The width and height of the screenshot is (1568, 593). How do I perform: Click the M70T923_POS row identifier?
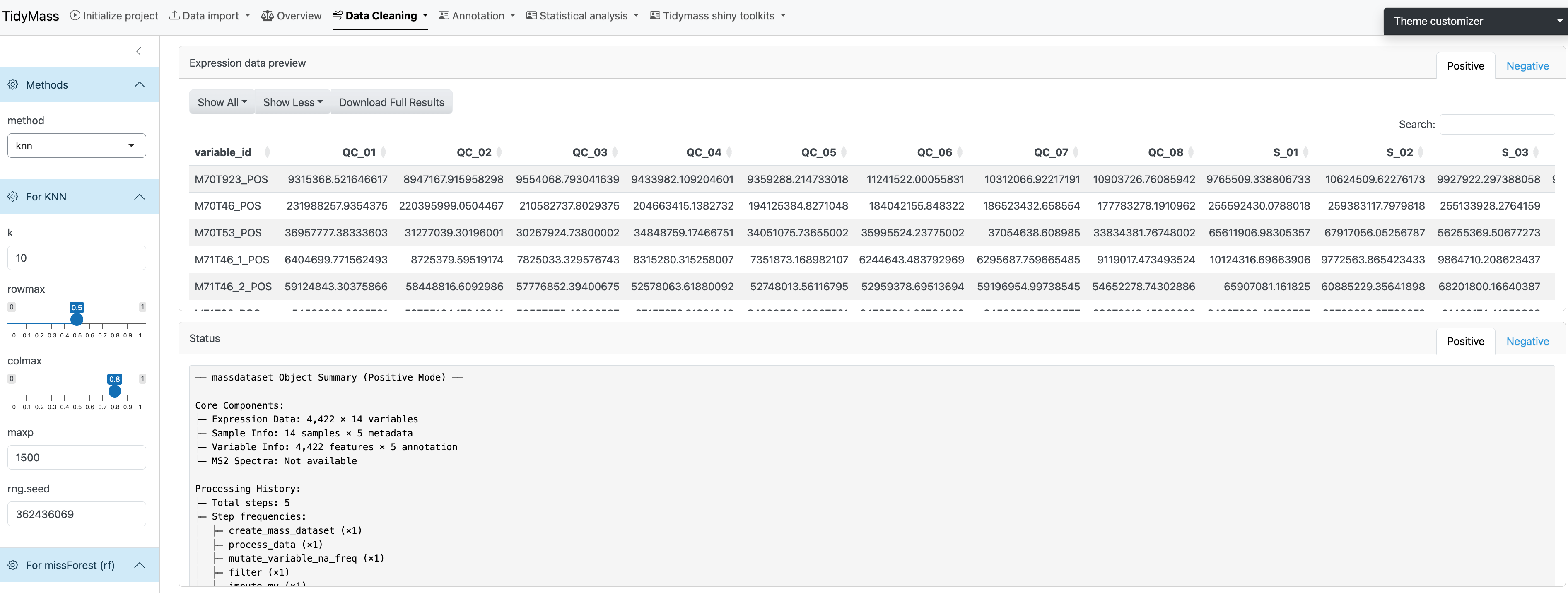click(x=231, y=179)
